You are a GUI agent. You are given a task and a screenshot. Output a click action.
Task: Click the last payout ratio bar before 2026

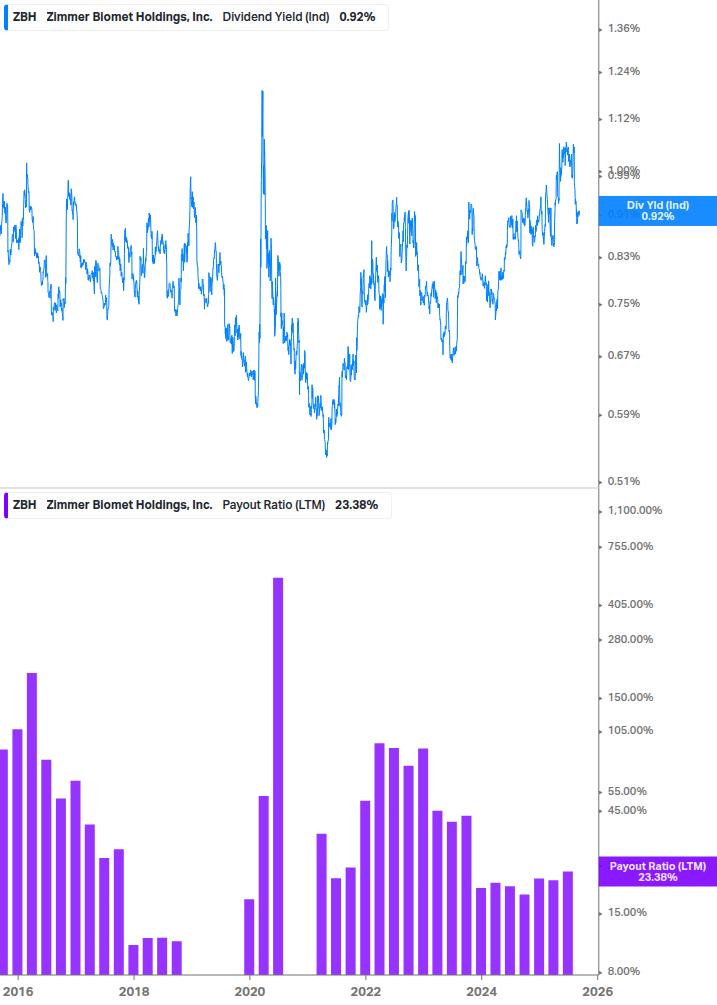(568, 923)
